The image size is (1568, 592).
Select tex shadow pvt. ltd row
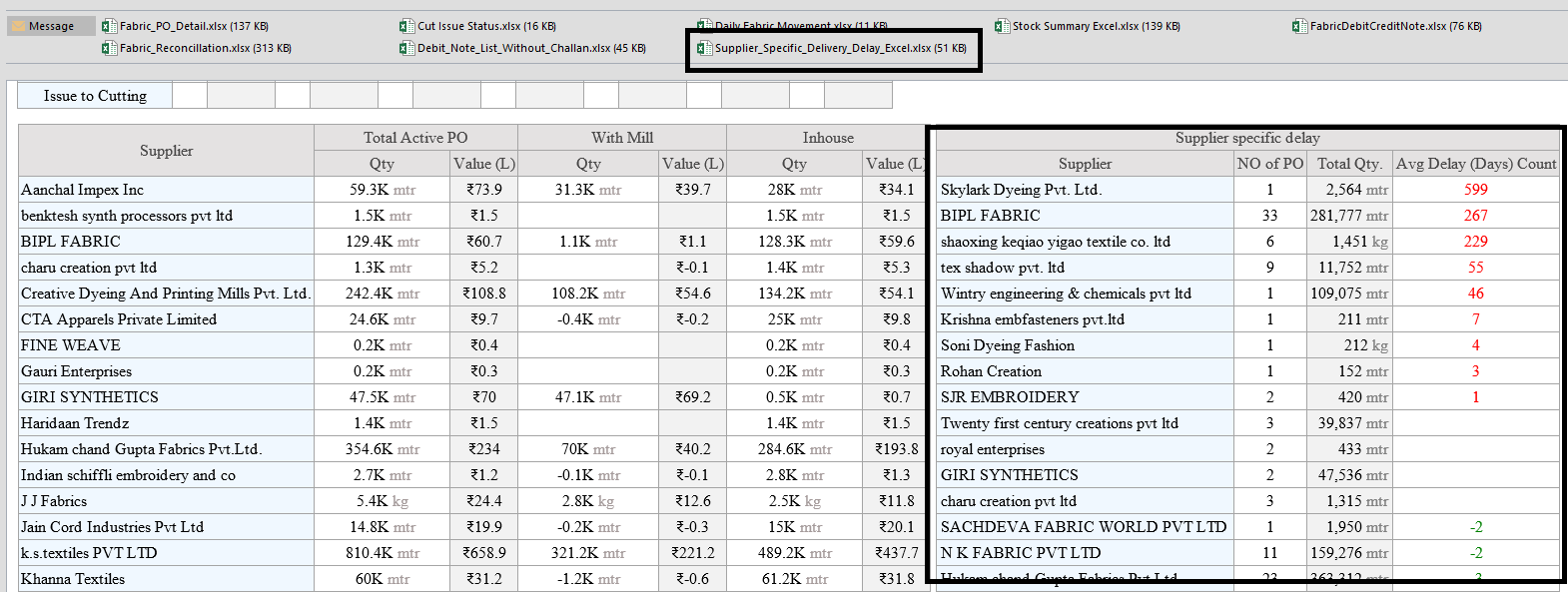coord(1085,268)
